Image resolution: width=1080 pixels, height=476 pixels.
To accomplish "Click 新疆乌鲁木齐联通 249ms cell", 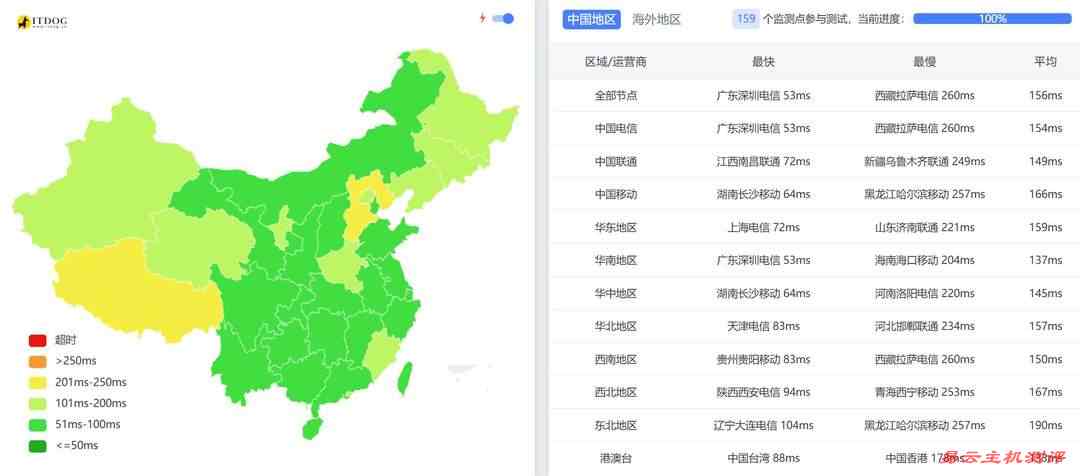I will coord(924,161).
